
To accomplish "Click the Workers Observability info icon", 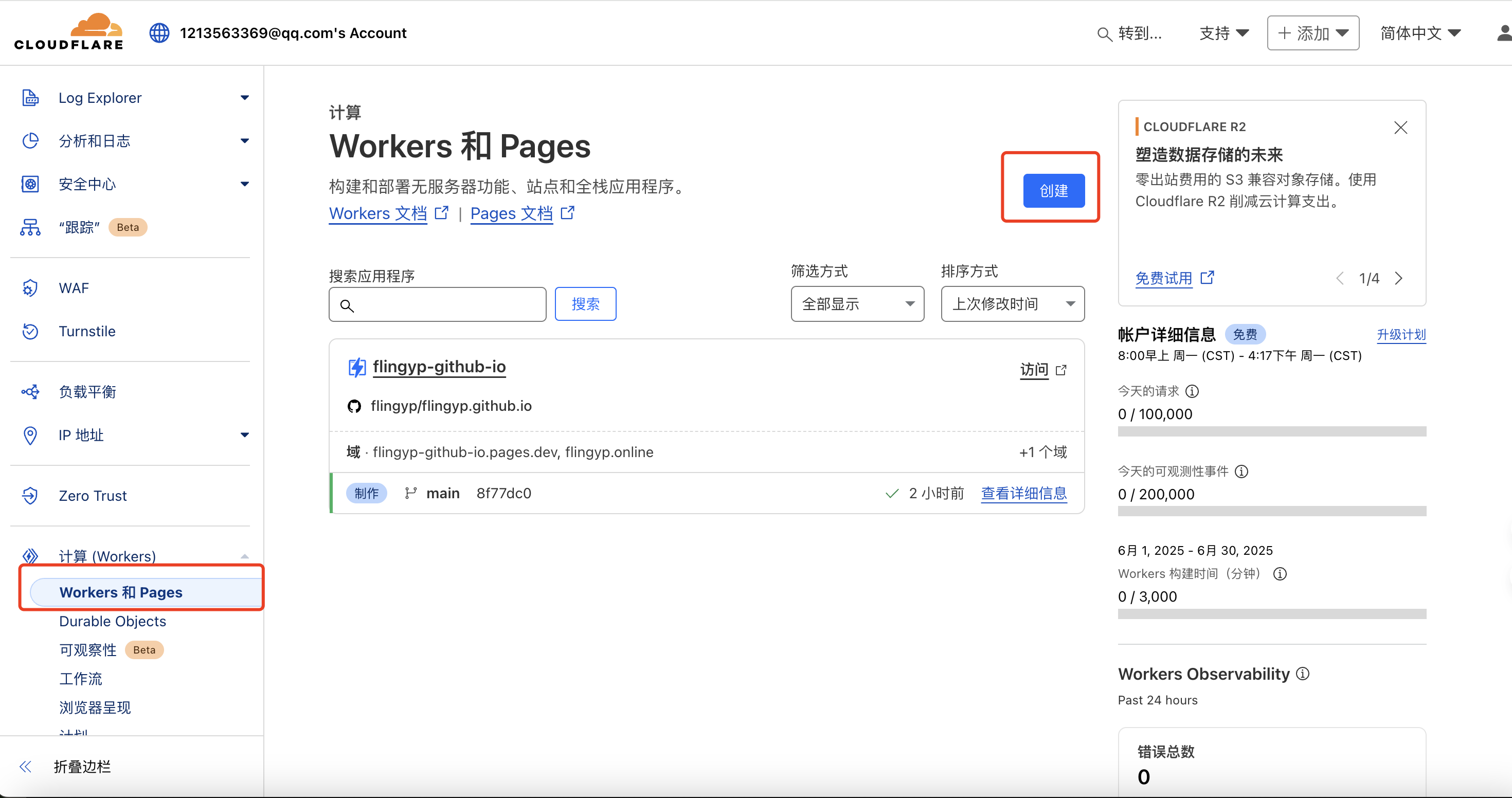I will (1303, 674).
